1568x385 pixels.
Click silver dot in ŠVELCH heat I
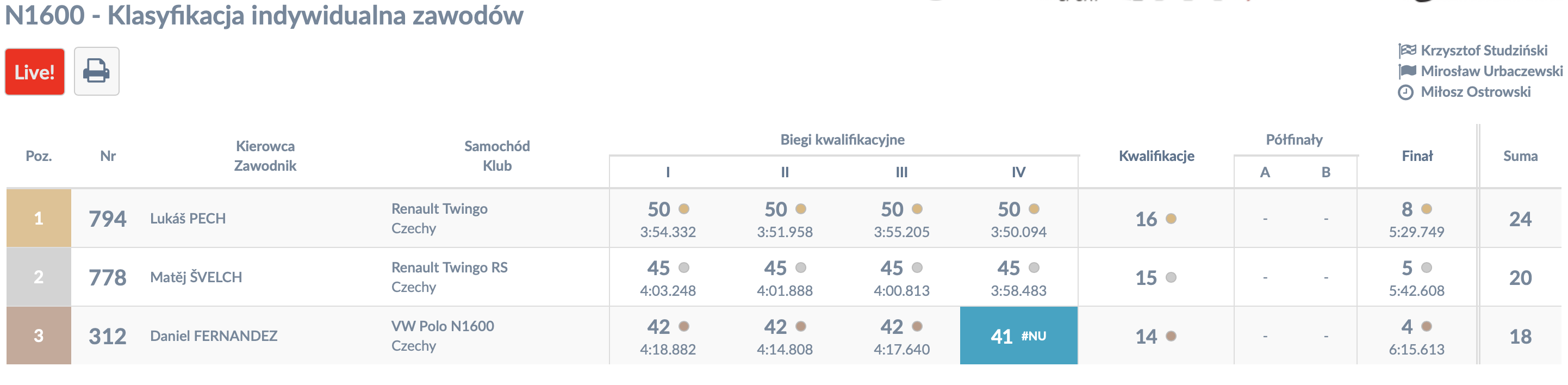click(x=683, y=268)
